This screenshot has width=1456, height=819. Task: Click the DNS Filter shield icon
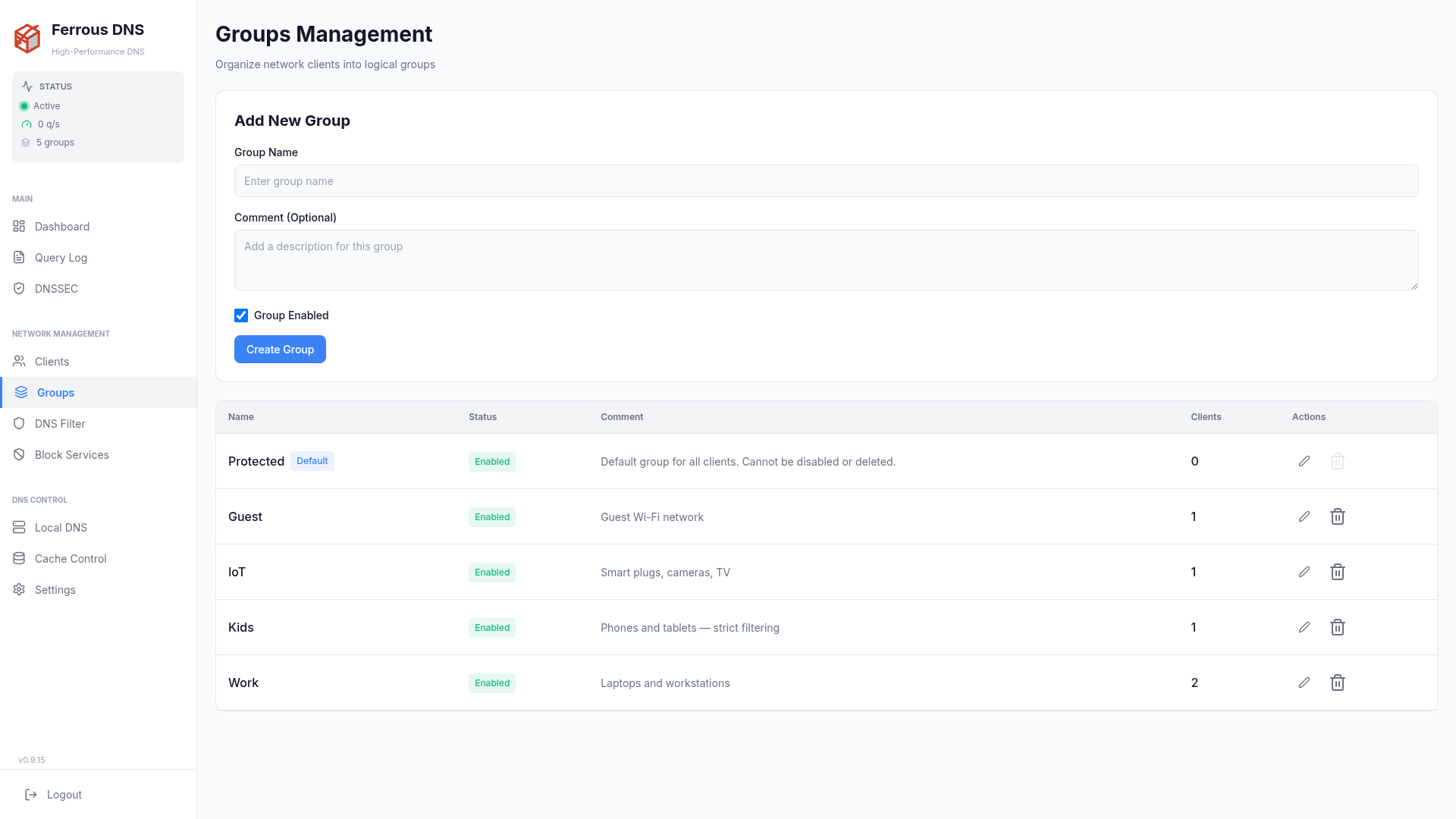point(19,423)
